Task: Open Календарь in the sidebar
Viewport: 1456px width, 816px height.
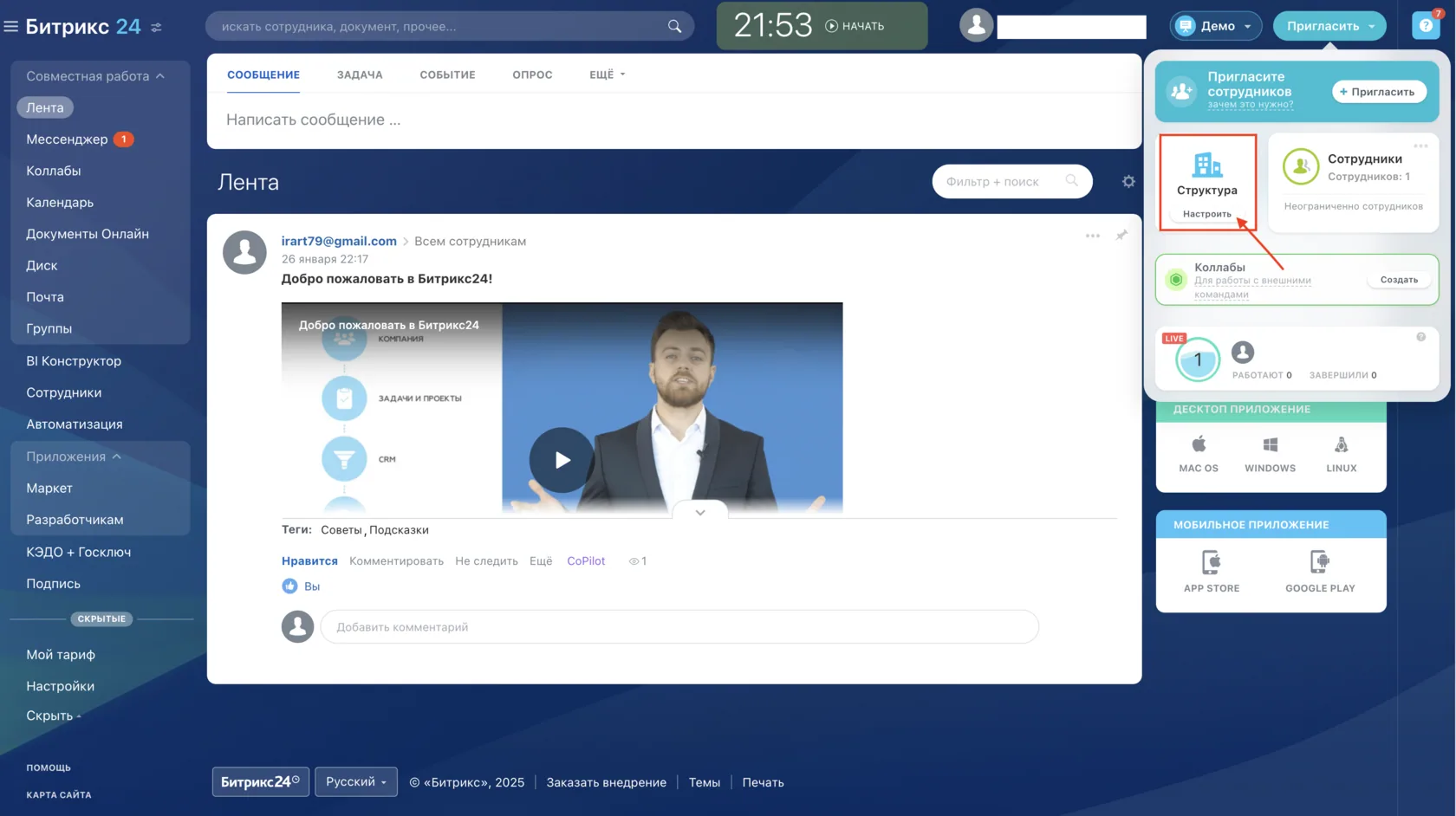Action: pos(60,203)
